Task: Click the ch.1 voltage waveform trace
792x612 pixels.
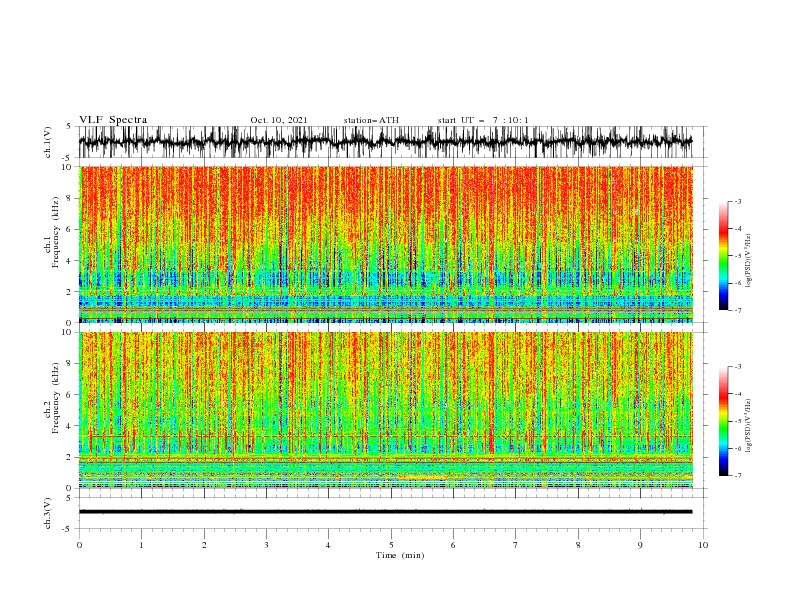Action: (x=385, y=142)
